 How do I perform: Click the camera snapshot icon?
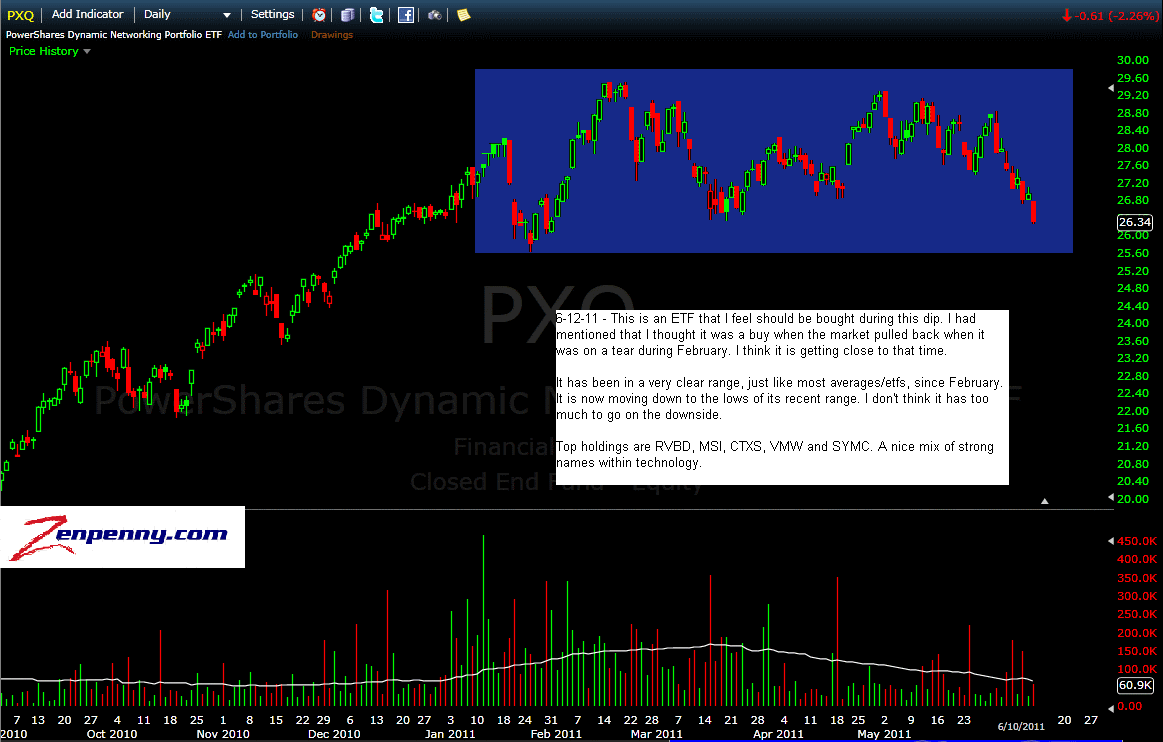tap(435, 15)
